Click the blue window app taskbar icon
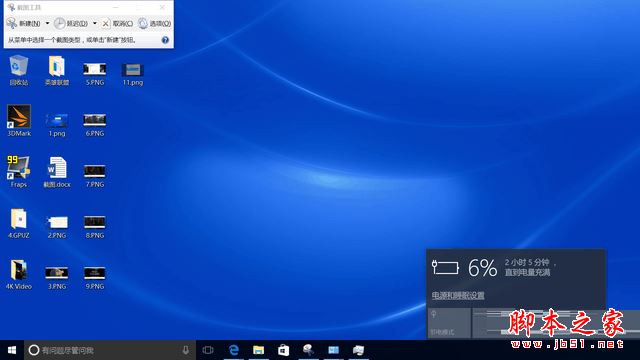640x360 pixels. 333,350
